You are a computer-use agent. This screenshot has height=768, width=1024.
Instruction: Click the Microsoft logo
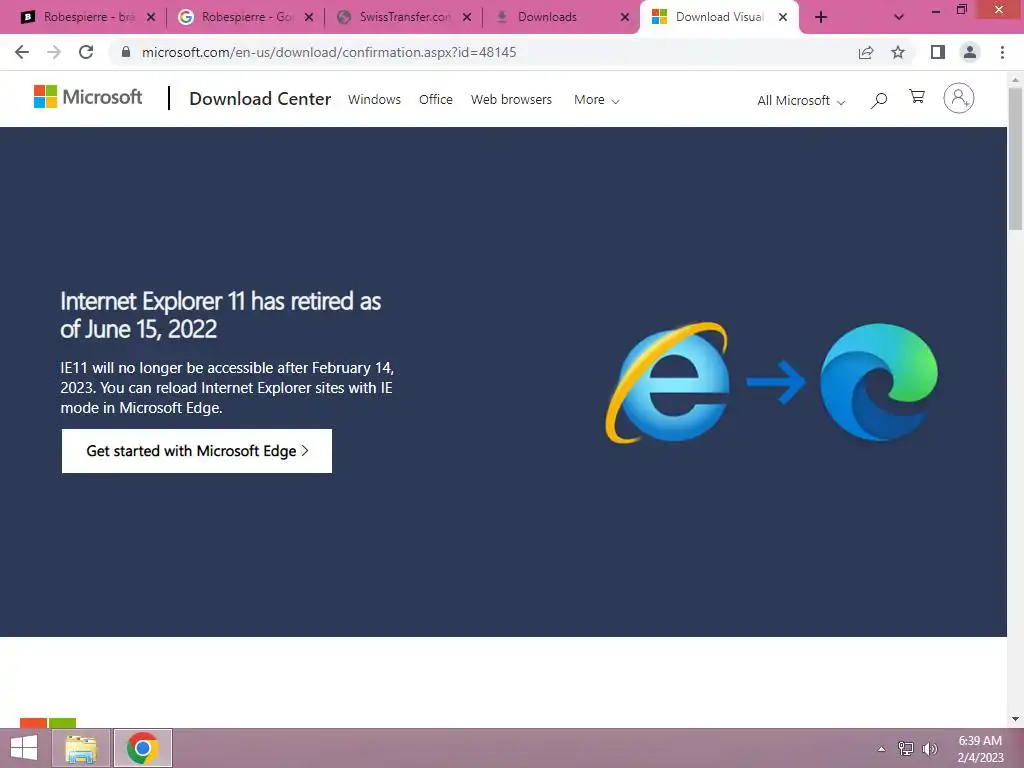coord(88,97)
